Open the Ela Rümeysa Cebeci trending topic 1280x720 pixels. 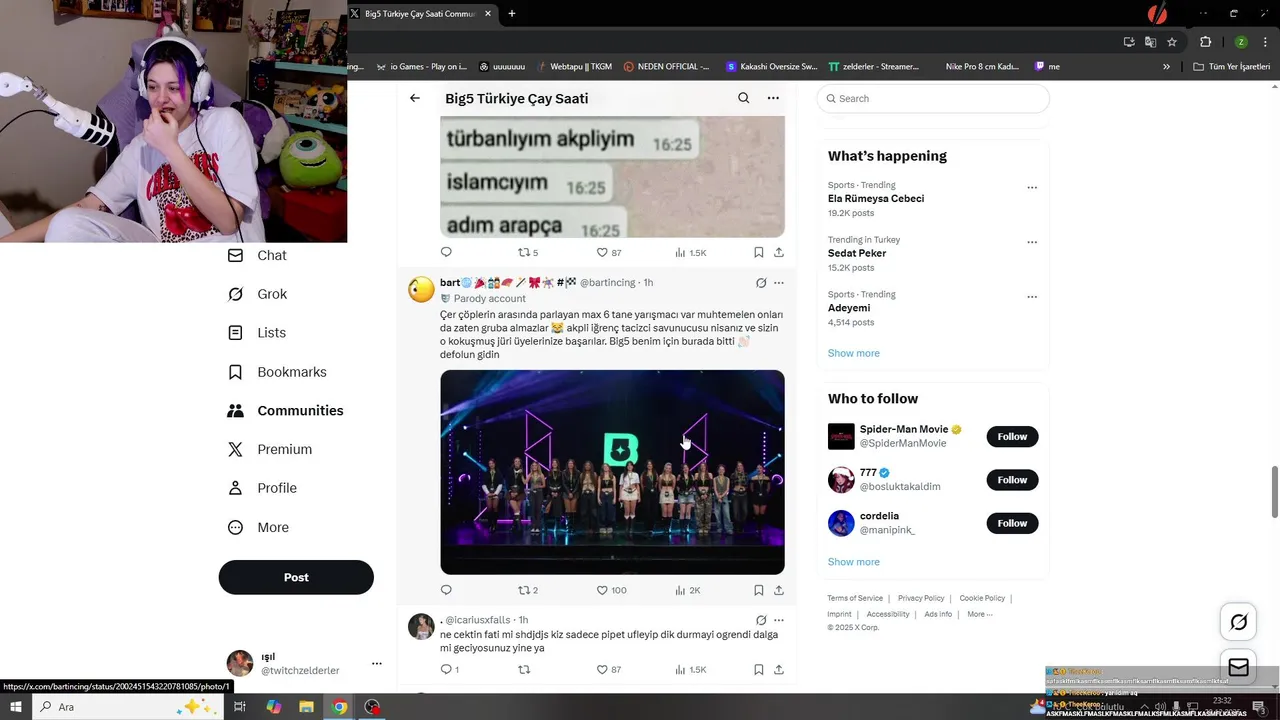876,198
